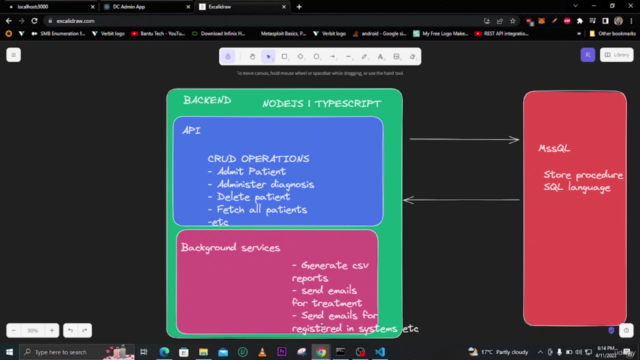Redo the last canvas action

84,330
